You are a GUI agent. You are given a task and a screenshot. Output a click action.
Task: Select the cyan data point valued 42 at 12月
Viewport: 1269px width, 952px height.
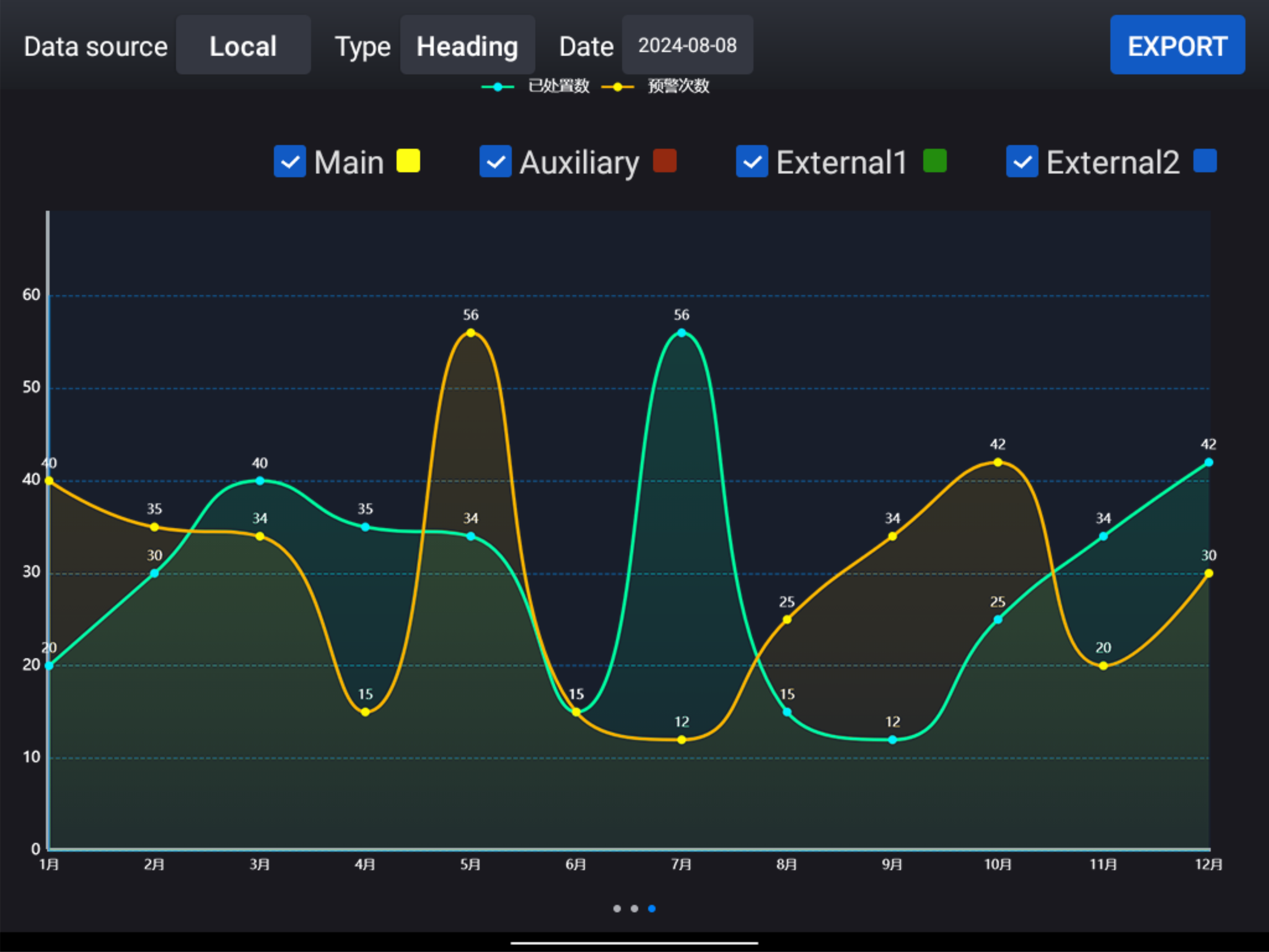[x=1208, y=463]
